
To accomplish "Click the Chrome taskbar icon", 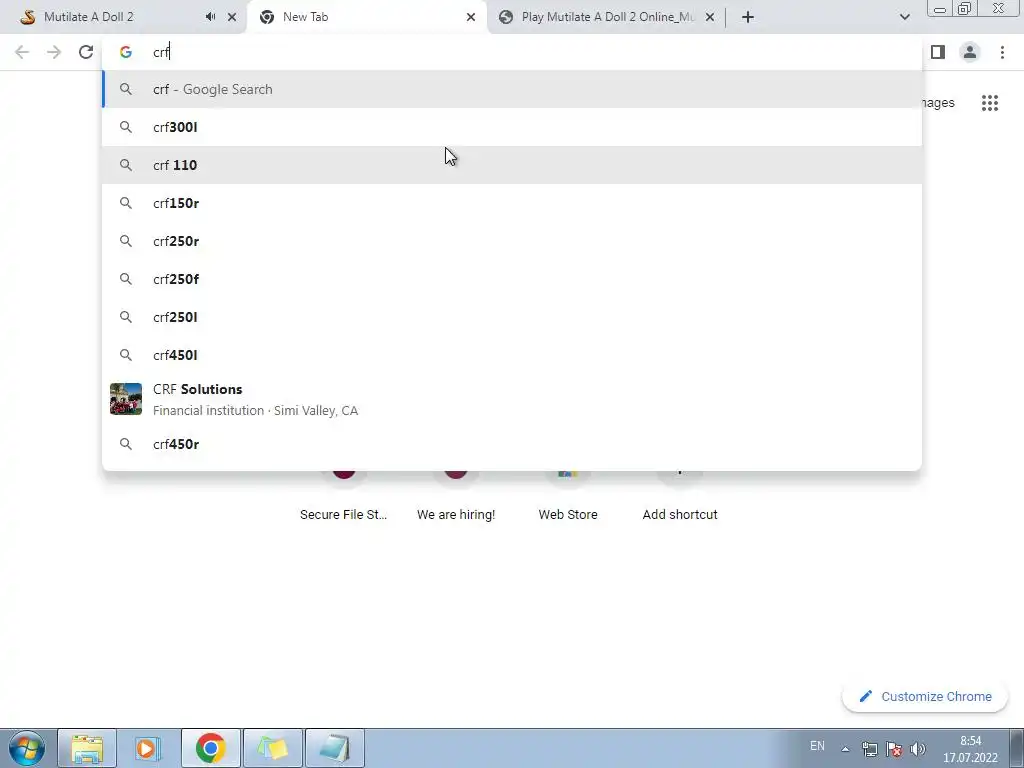I will click(210, 748).
